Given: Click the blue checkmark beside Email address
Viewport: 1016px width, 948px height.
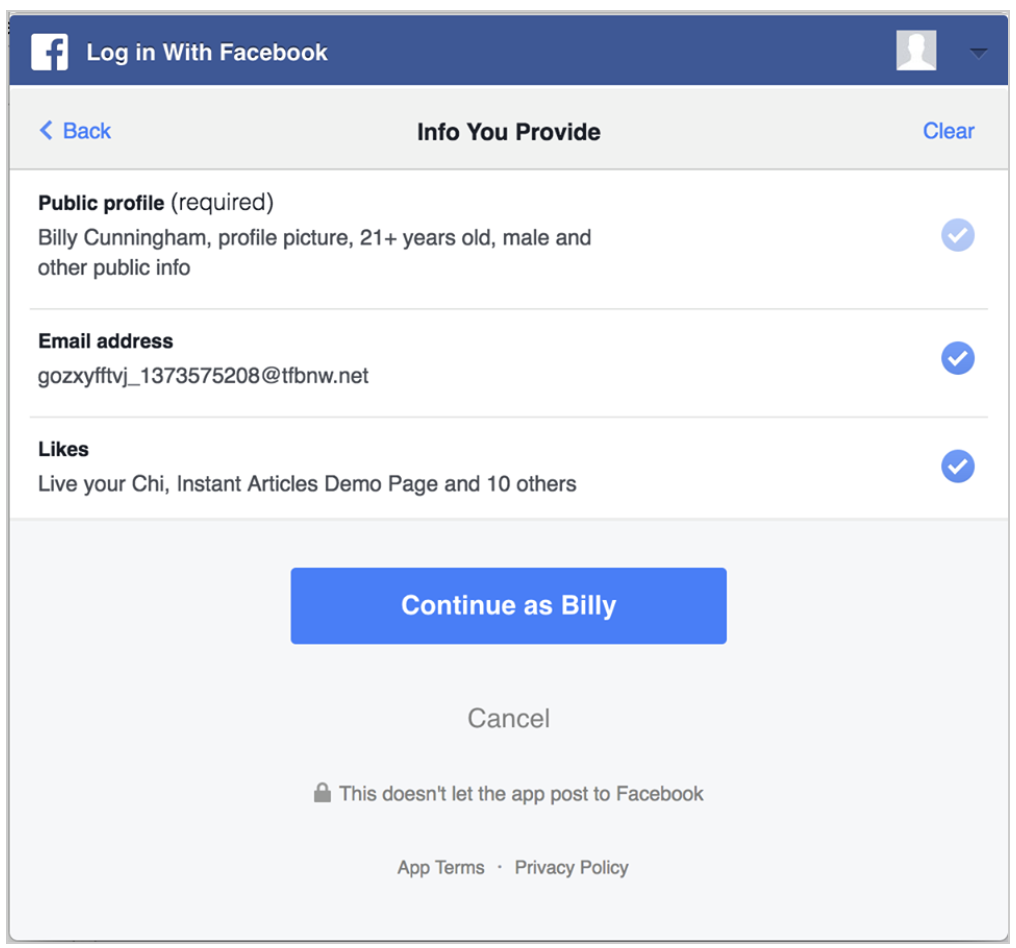Looking at the screenshot, I should [x=957, y=358].
